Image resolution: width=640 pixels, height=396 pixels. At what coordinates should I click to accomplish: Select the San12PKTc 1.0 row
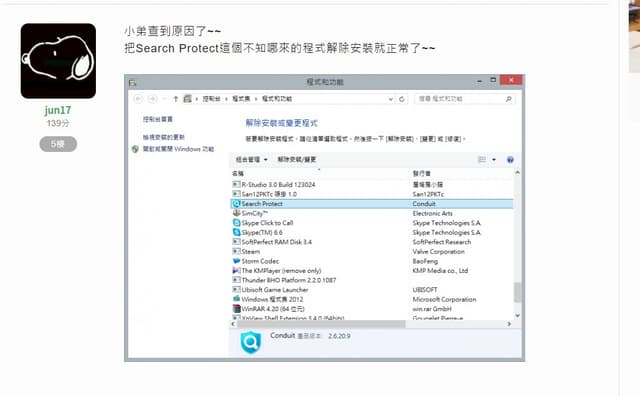[372, 194]
